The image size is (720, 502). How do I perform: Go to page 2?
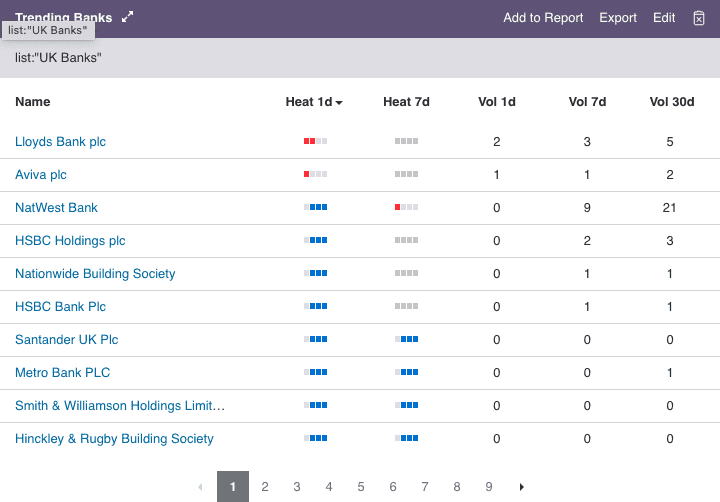pos(265,487)
